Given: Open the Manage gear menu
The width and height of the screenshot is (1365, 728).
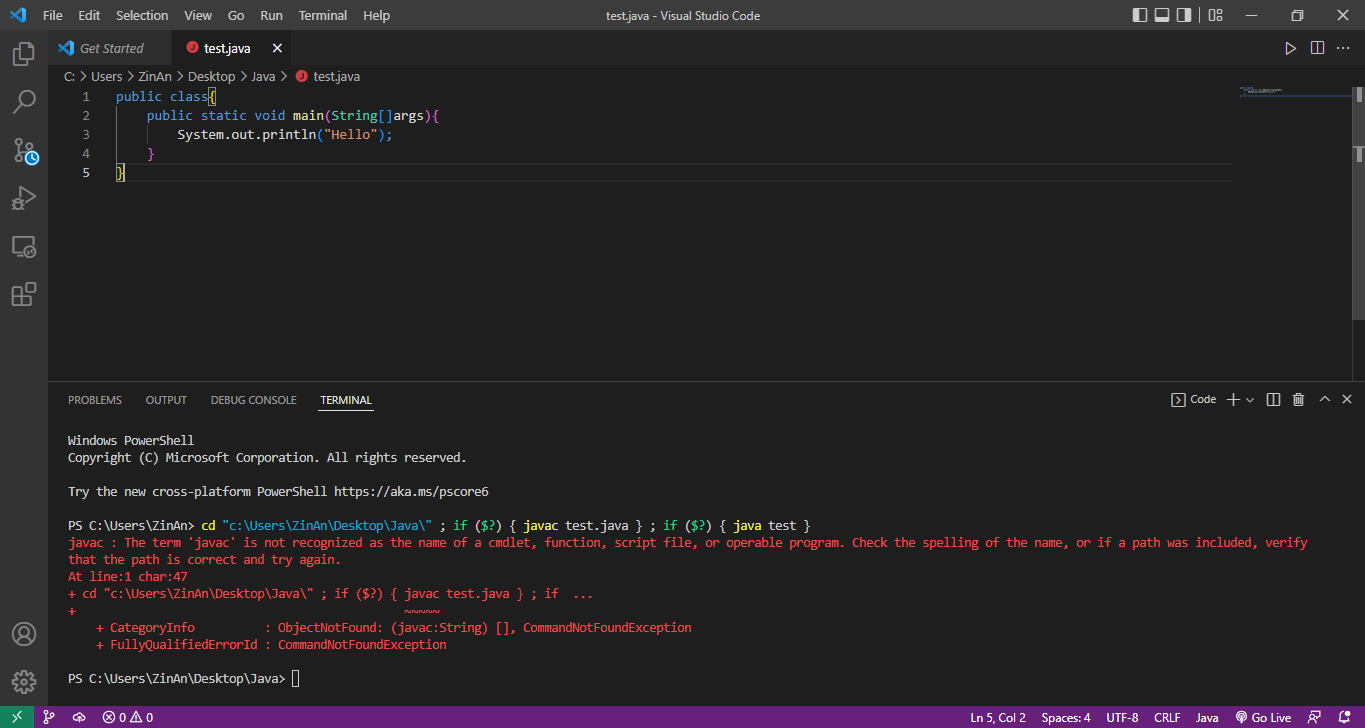Looking at the screenshot, I should 24,682.
